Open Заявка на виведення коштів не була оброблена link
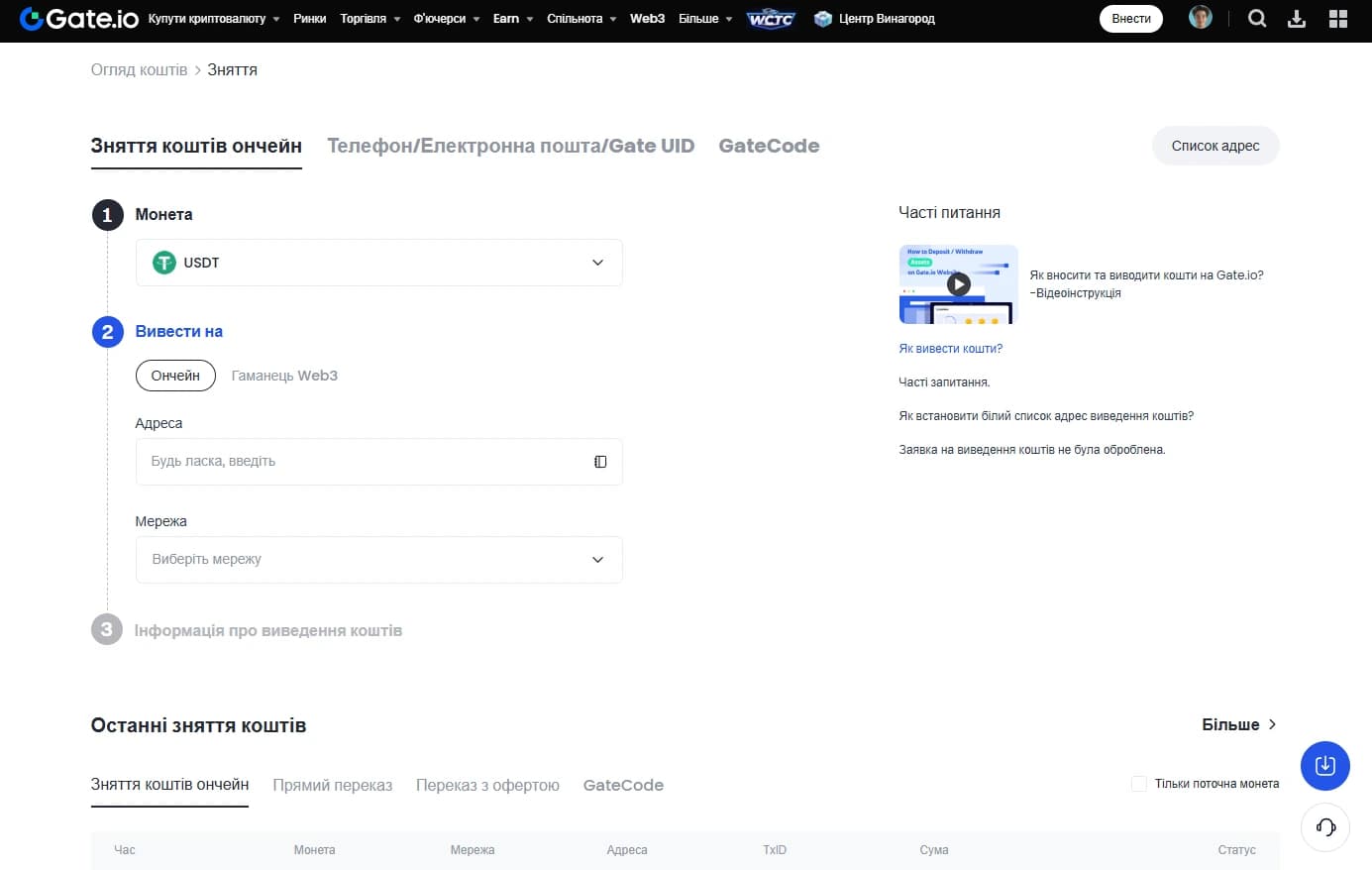This screenshot has width=1372, height=870. coord(1031,450)
